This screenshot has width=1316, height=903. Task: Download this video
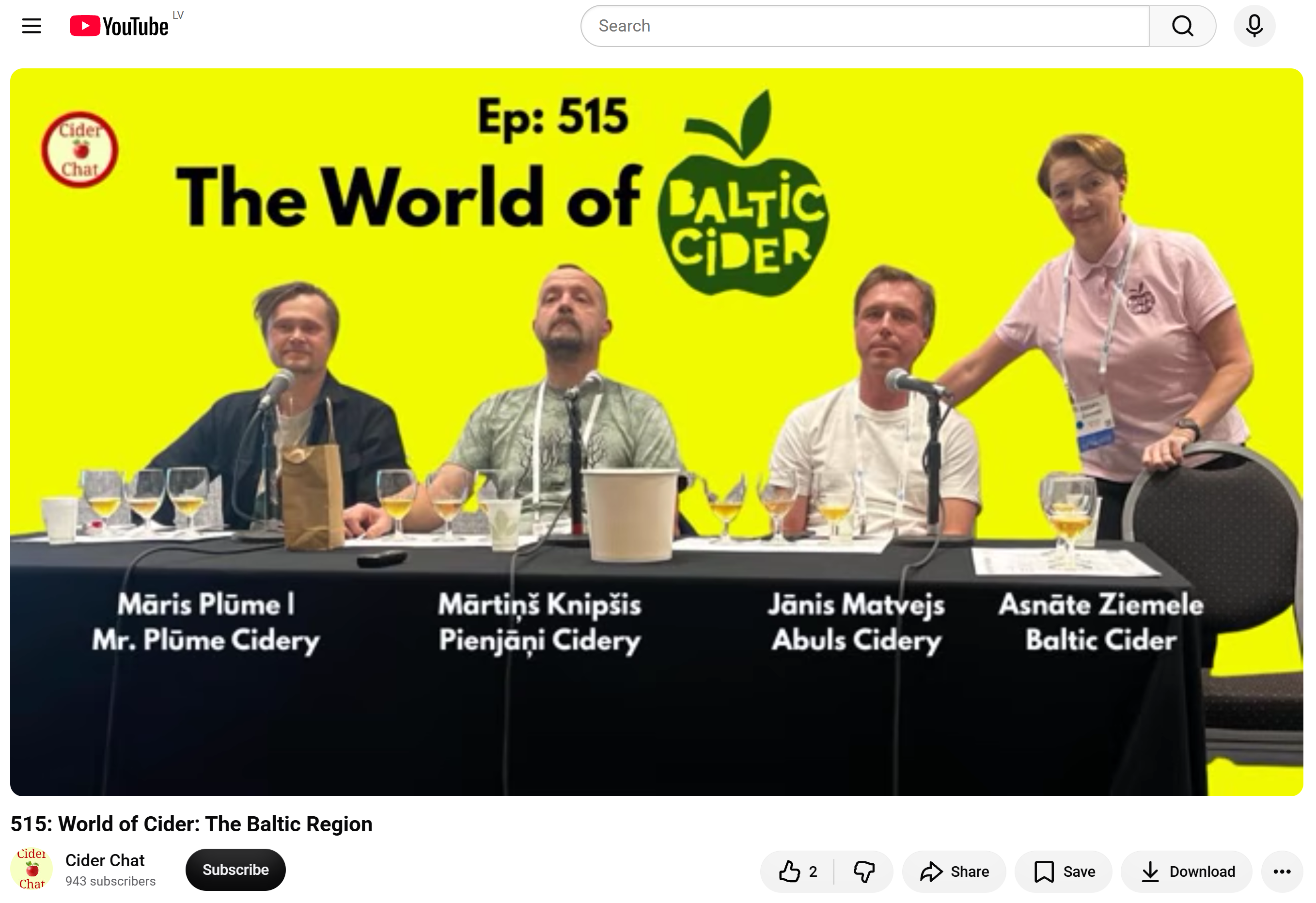(x=1187, y=871)
